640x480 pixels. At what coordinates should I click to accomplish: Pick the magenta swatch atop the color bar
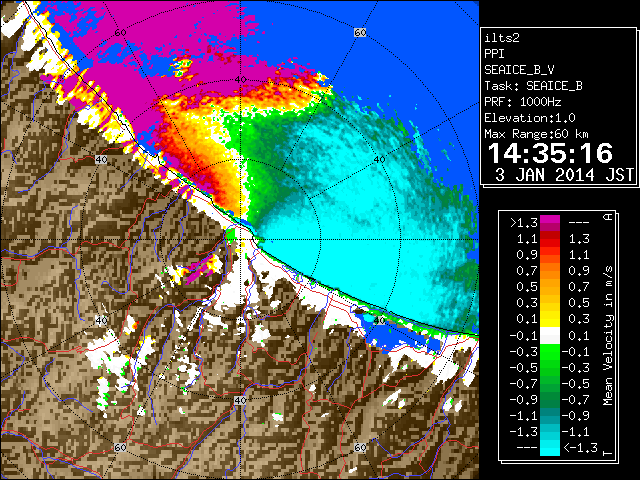point(550,220)
